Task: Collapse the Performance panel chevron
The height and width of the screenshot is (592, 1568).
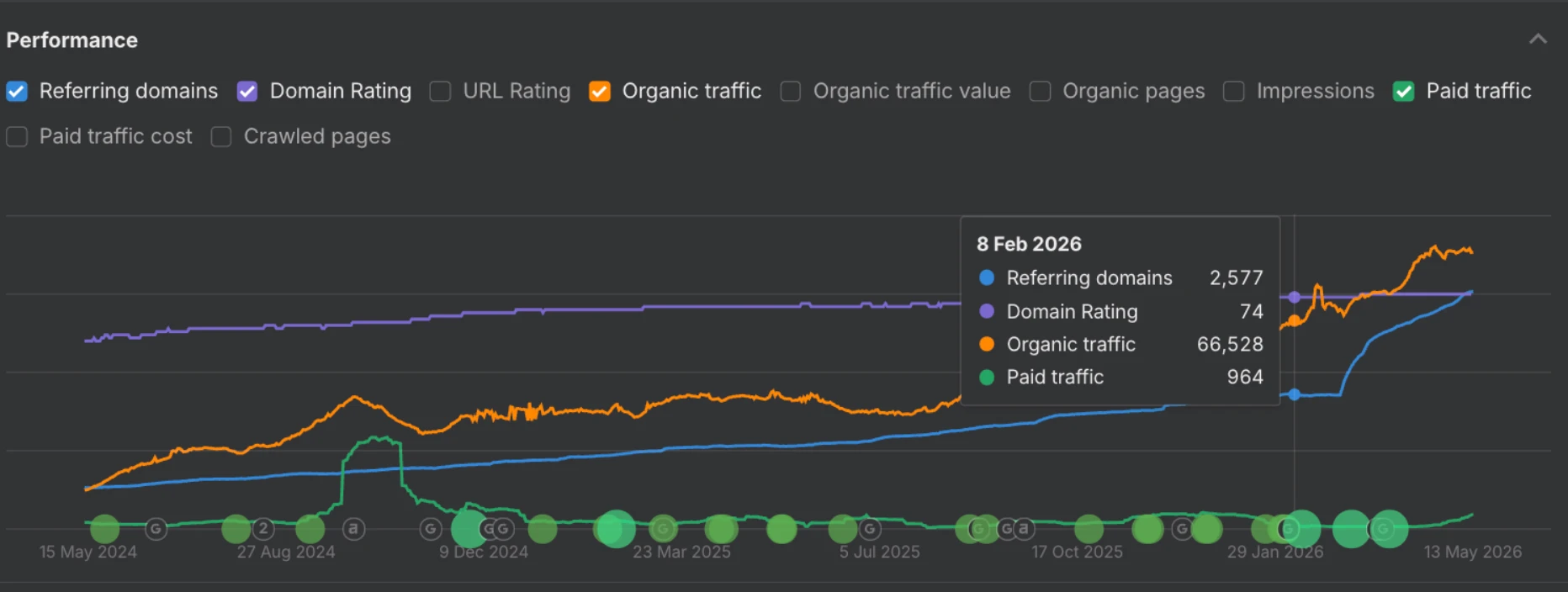Action: (1539, 39)
